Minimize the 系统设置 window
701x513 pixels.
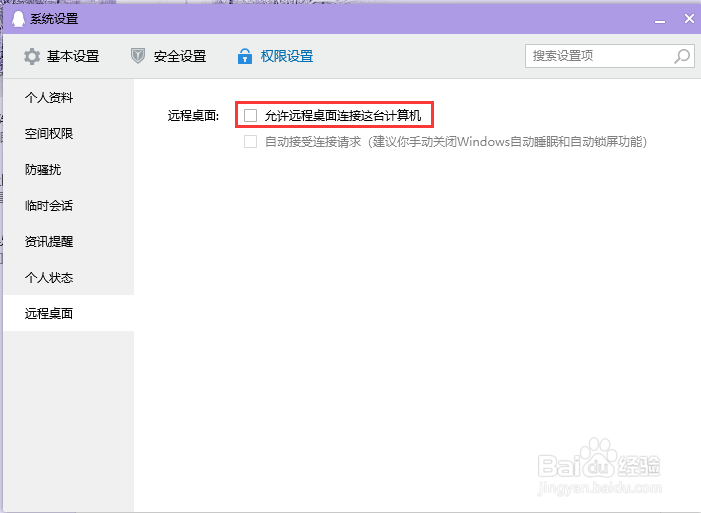(660, 20)
